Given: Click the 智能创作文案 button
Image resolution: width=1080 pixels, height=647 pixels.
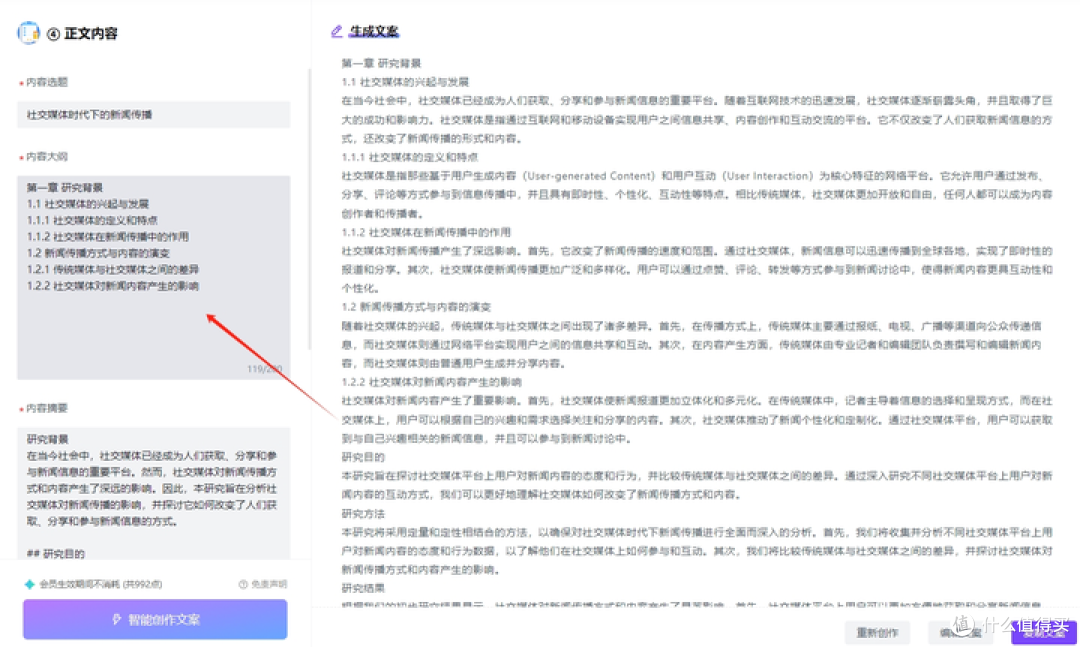Looking at the screenshot, I should [x=155, y=619].
